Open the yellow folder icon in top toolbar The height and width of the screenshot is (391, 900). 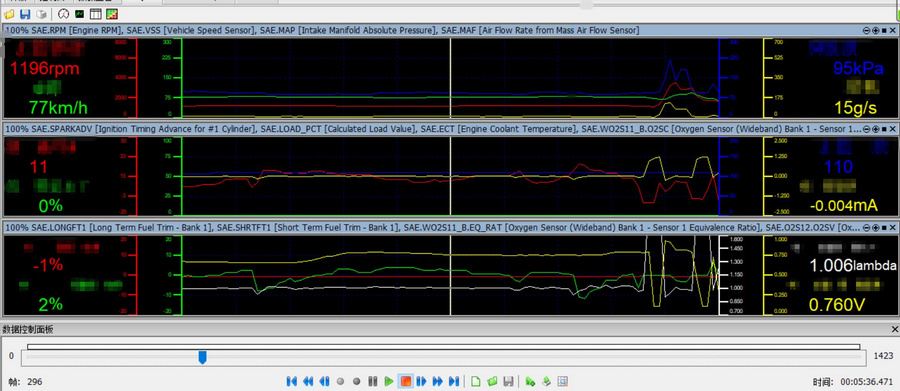pyautogui.click(x=9, y=13)
